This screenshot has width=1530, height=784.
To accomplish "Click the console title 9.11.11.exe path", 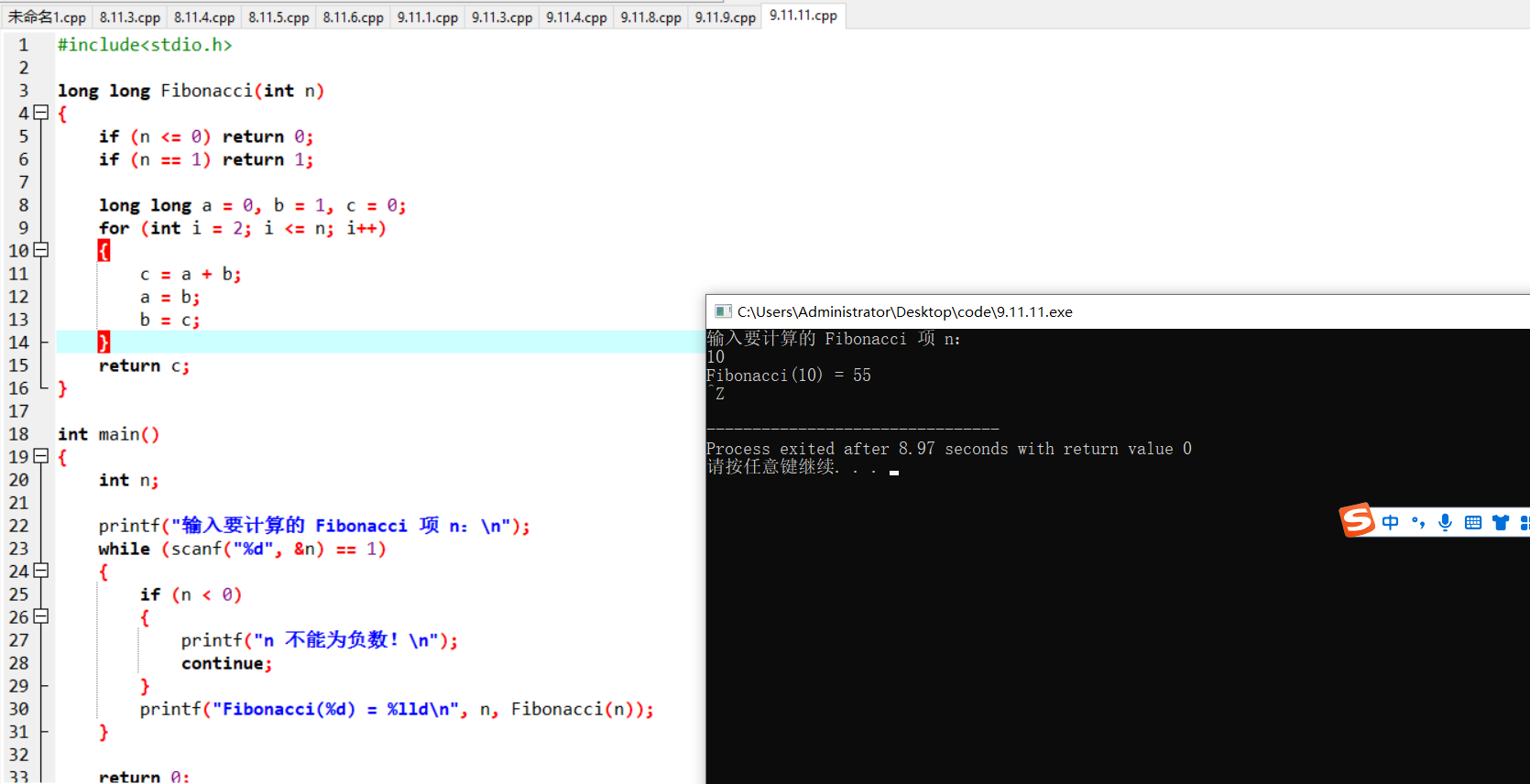I will click(x=905, y=311).
